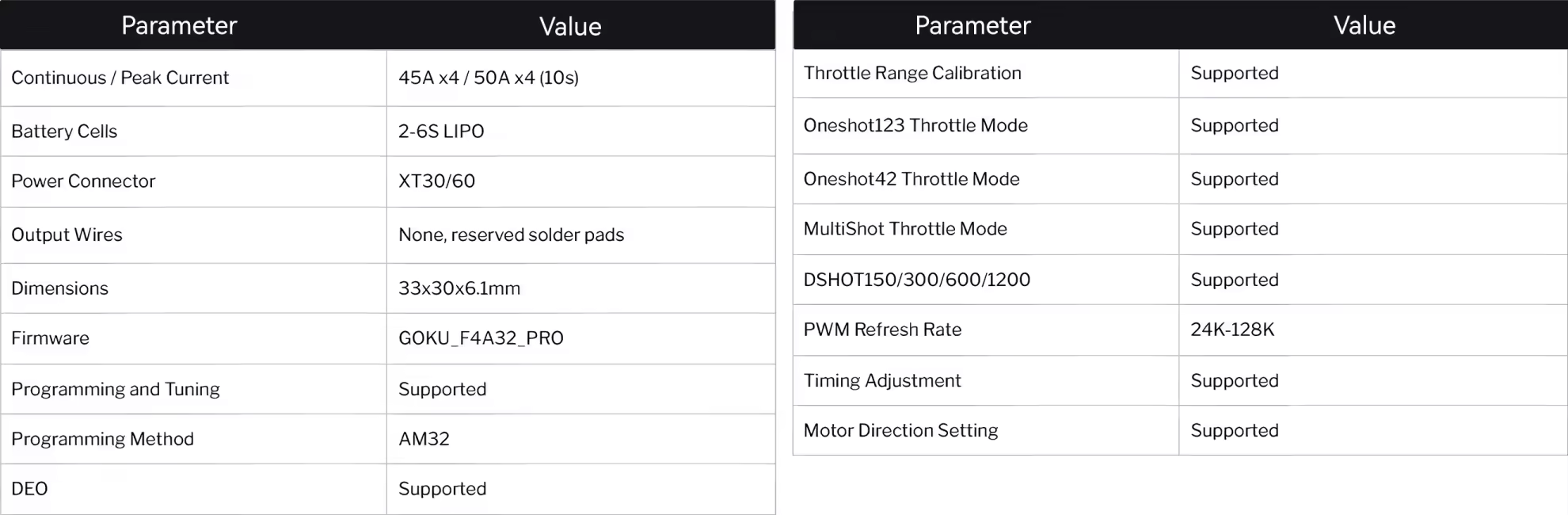Click the 24K-128K refresh rate value
This screenshot has height=515, width=1568.
click(1232, 330)
